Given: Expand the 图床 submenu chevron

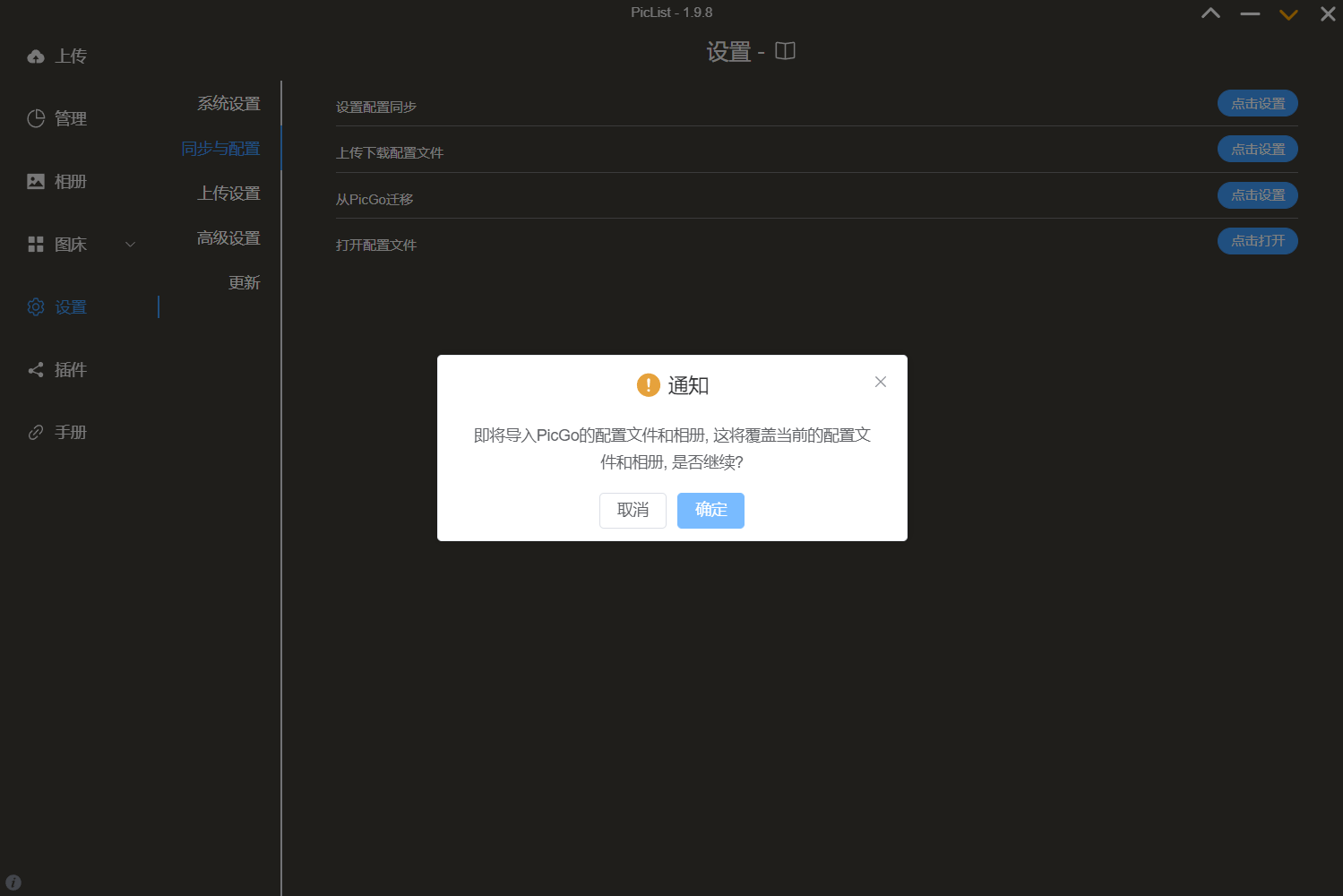Looking at the screenshot, I should [130, 244].
